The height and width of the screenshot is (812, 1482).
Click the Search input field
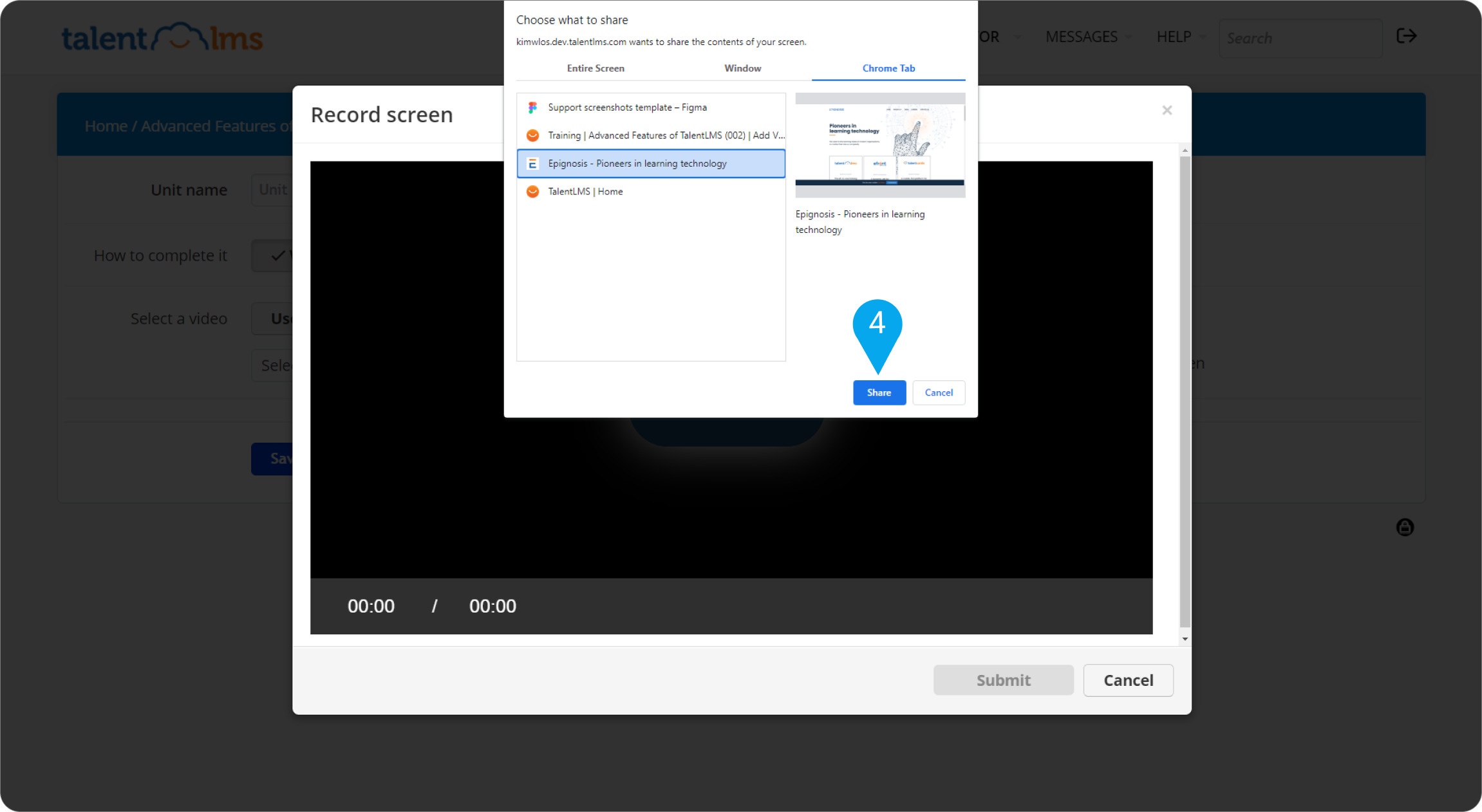pos(1300,38)
